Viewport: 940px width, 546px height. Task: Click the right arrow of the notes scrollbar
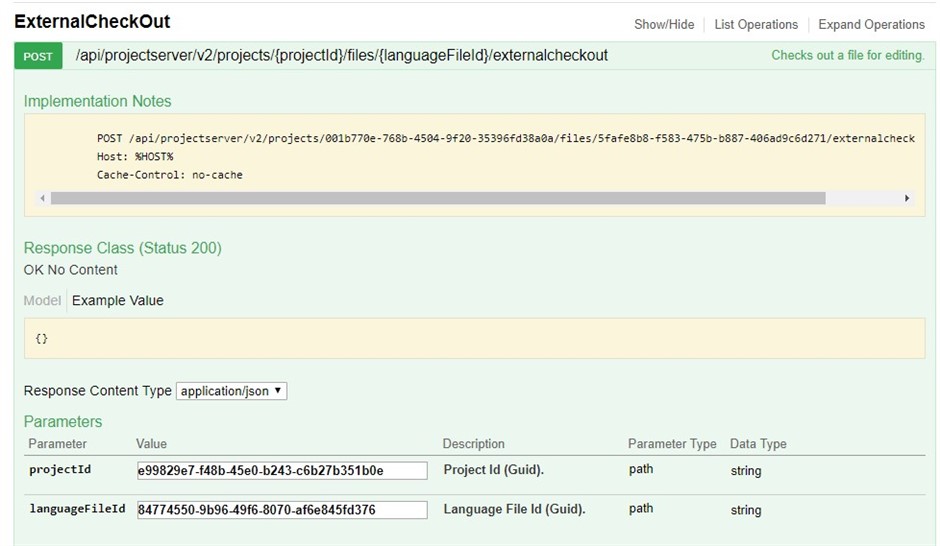click(x=906, y=198)
